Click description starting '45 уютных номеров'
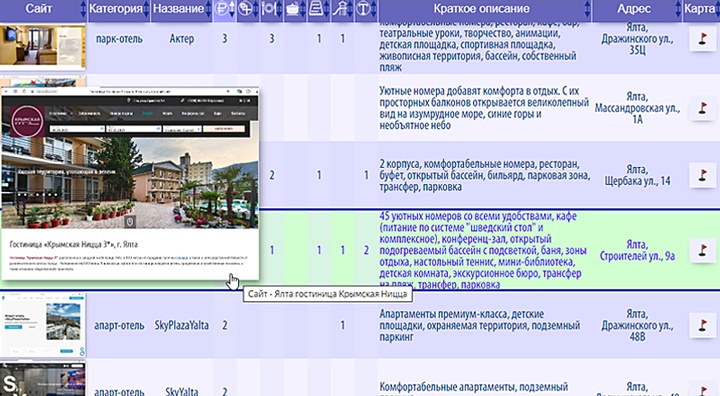The height and width of the screenshot is (396, 720). 483,250
